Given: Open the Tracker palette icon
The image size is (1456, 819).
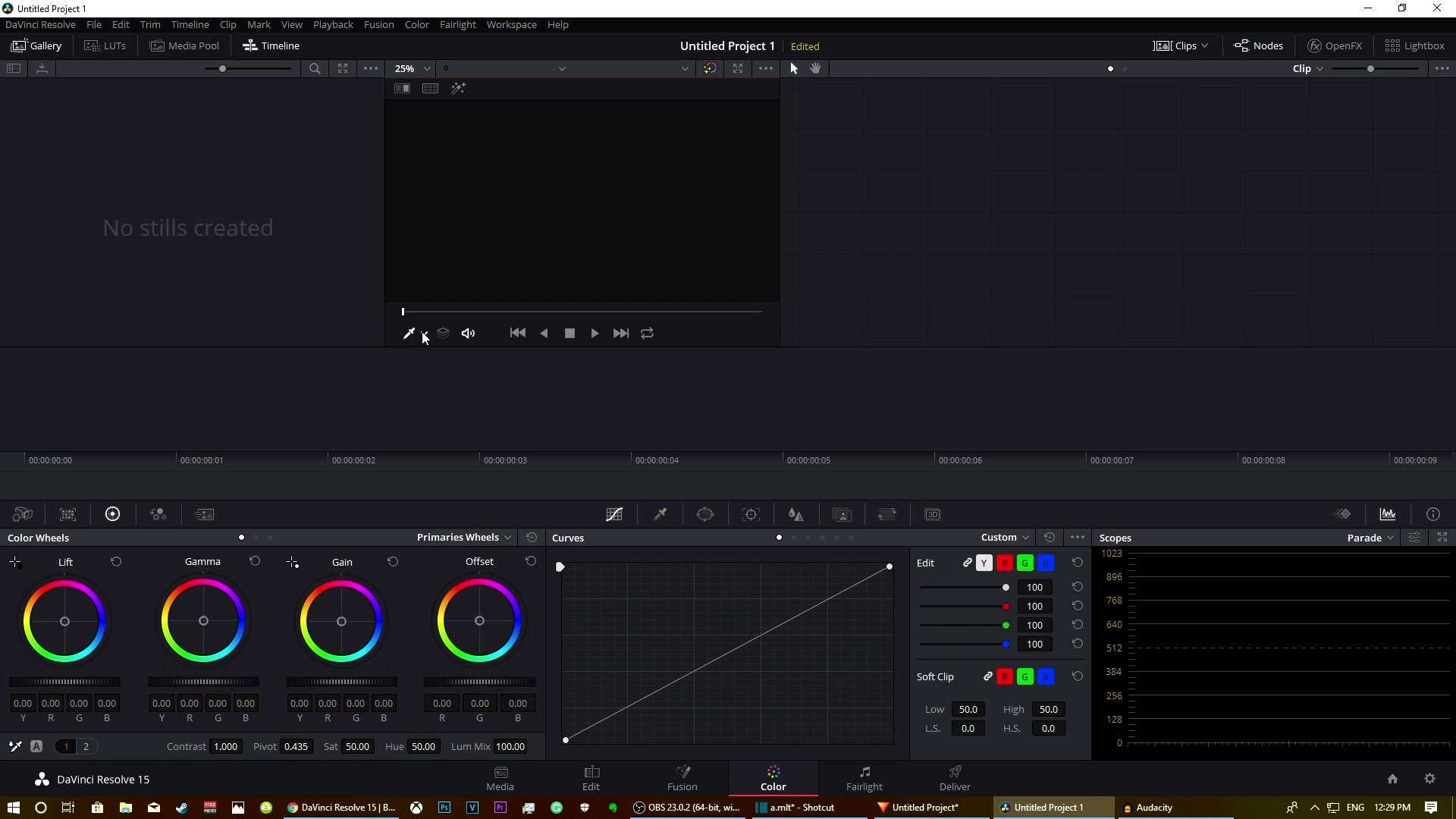Looking at the screenshot, I should (751, 514).
